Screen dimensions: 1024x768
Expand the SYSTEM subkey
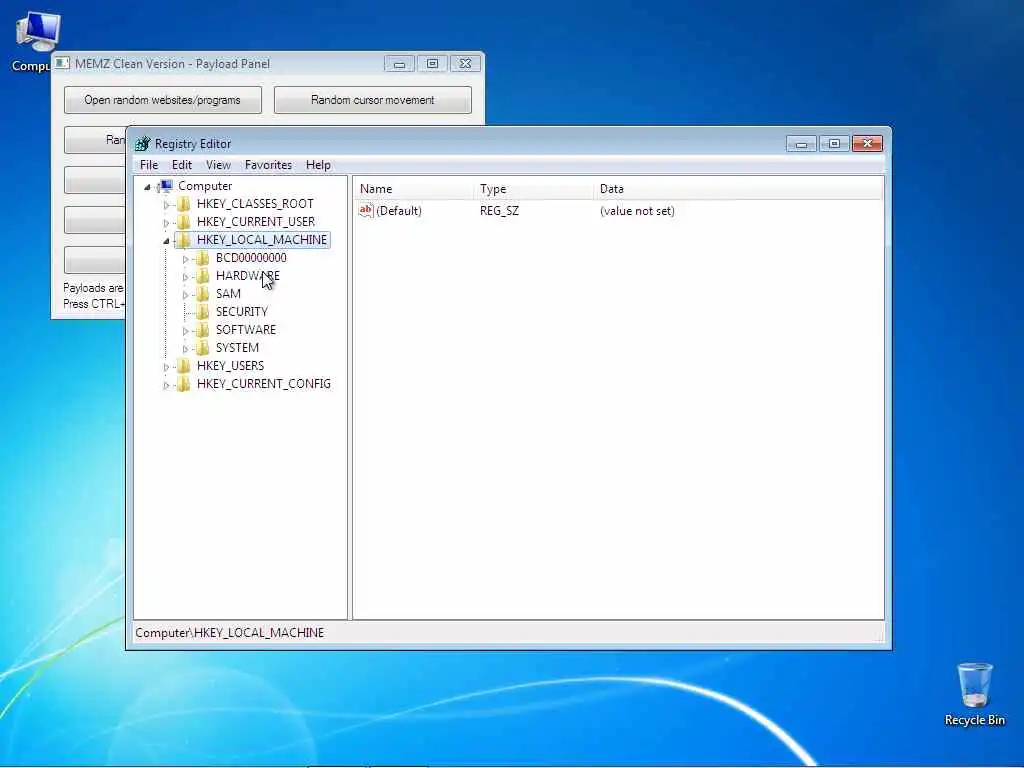coord(185,348)
